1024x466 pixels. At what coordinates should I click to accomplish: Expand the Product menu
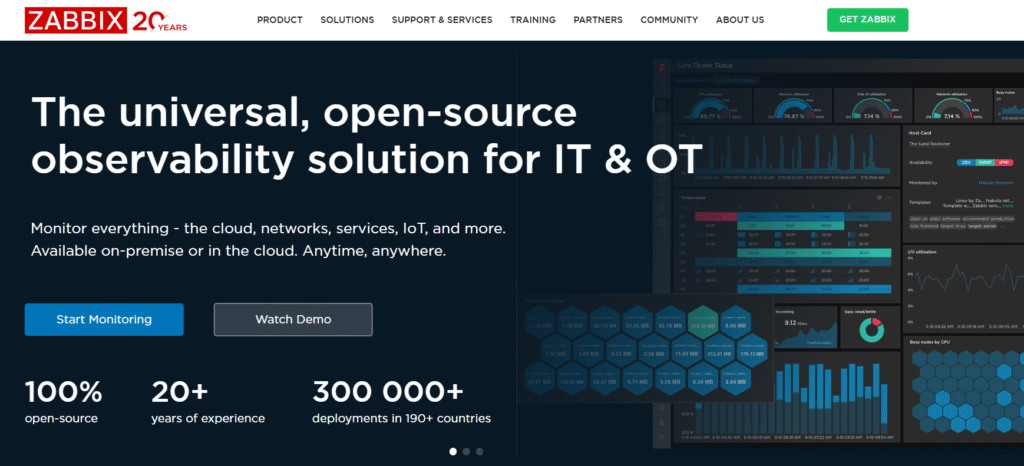tap(279, 20)
